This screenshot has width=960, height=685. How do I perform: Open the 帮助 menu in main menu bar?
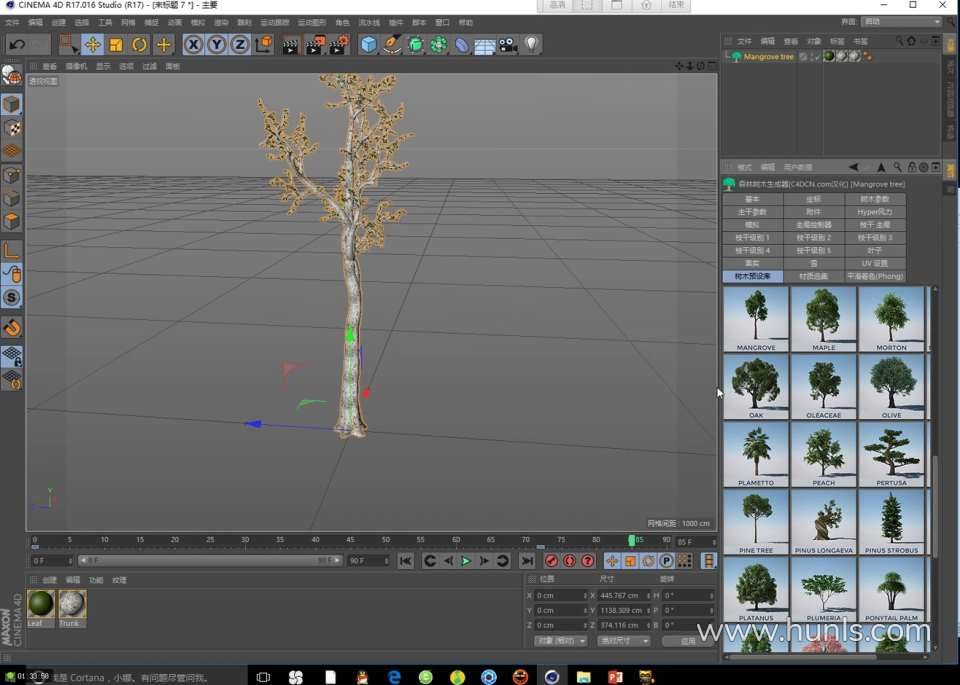pos(466,23)
